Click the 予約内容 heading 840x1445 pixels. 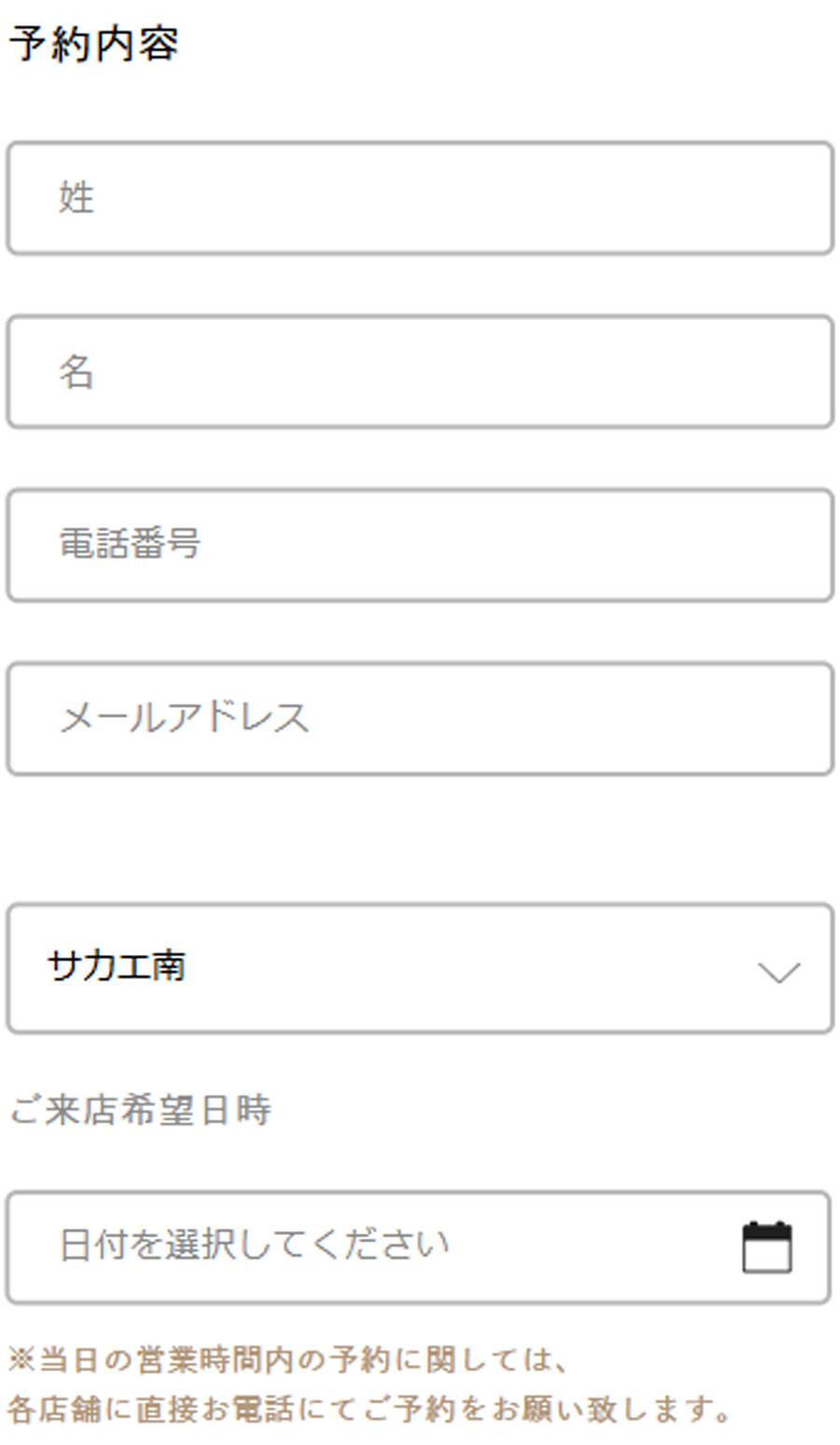coord(93,44)
